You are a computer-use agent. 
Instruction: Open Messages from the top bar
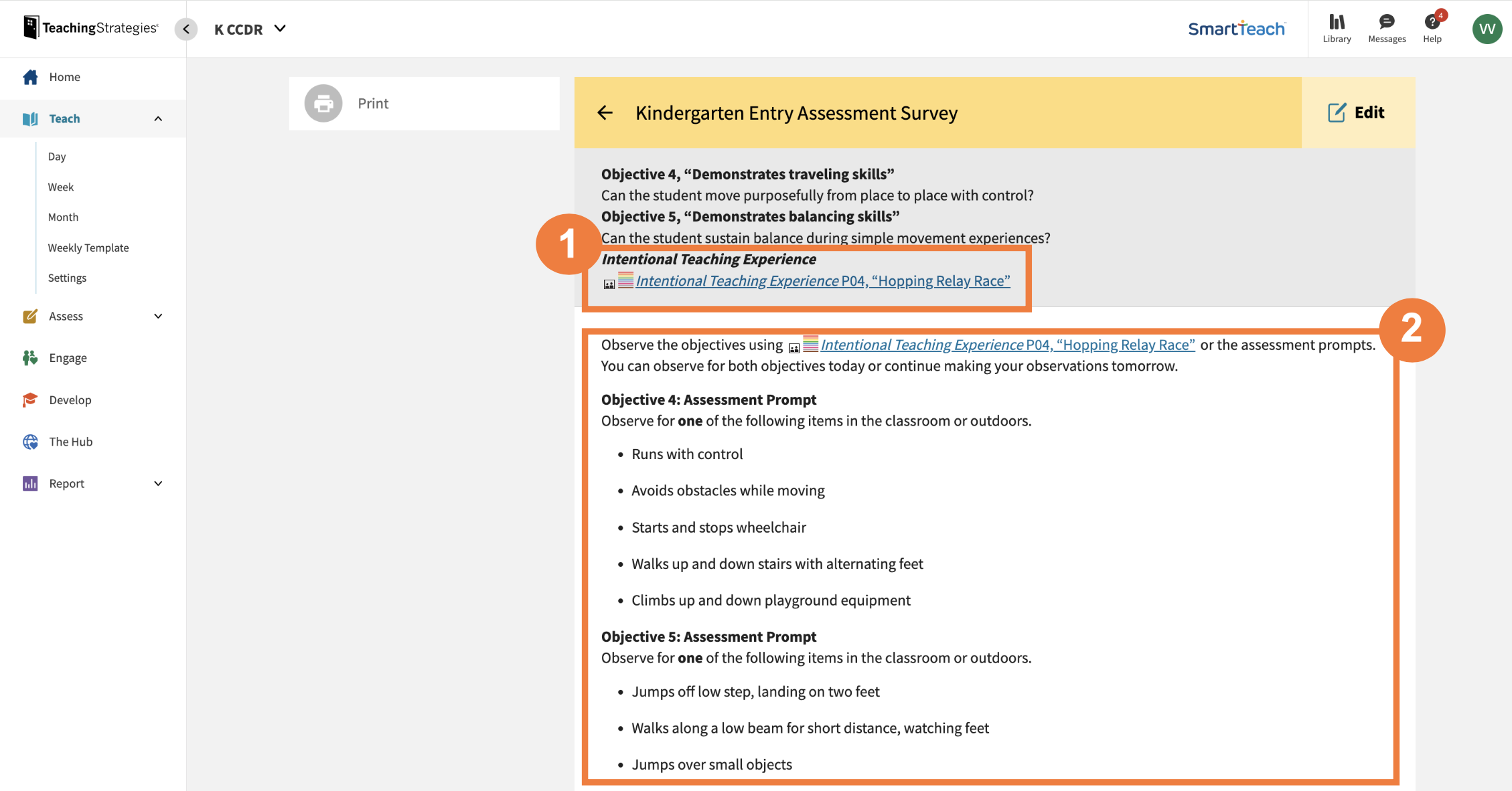point(1386,21)
